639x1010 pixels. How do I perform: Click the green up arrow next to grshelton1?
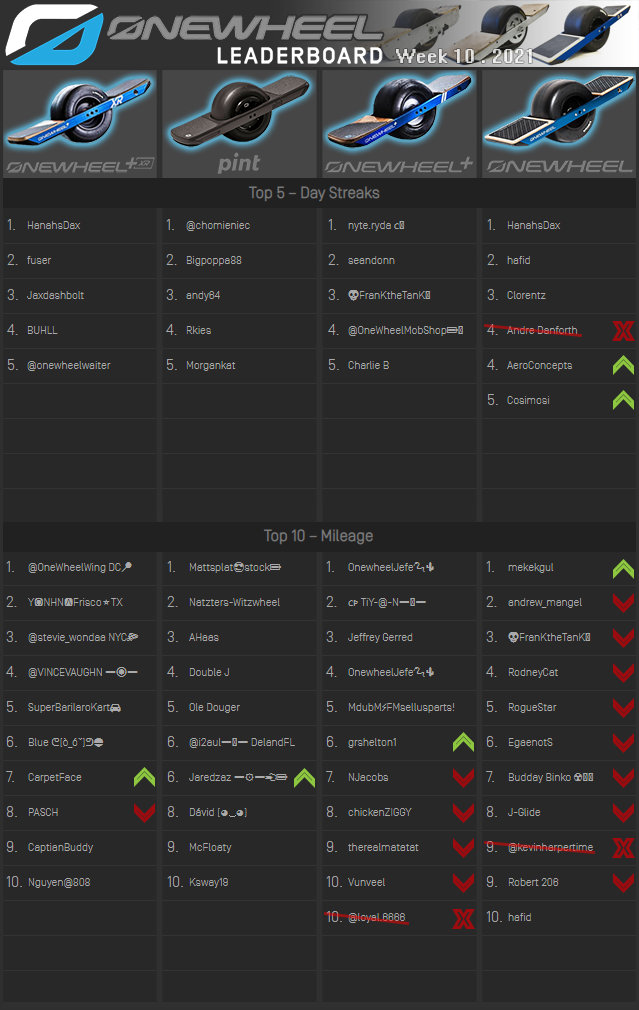(x=462, y=742)
